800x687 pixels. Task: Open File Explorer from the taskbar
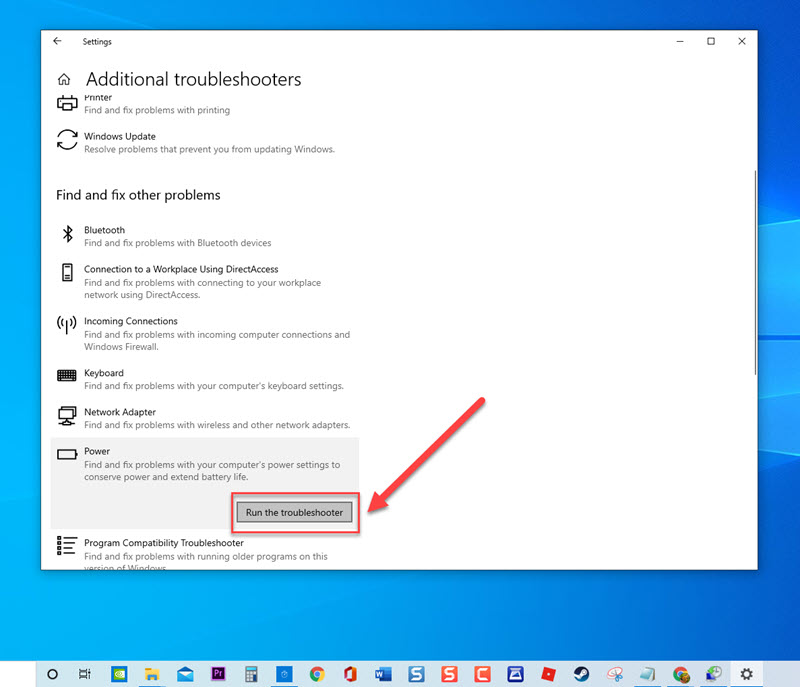pyautogui.click(x=151, y=674)
